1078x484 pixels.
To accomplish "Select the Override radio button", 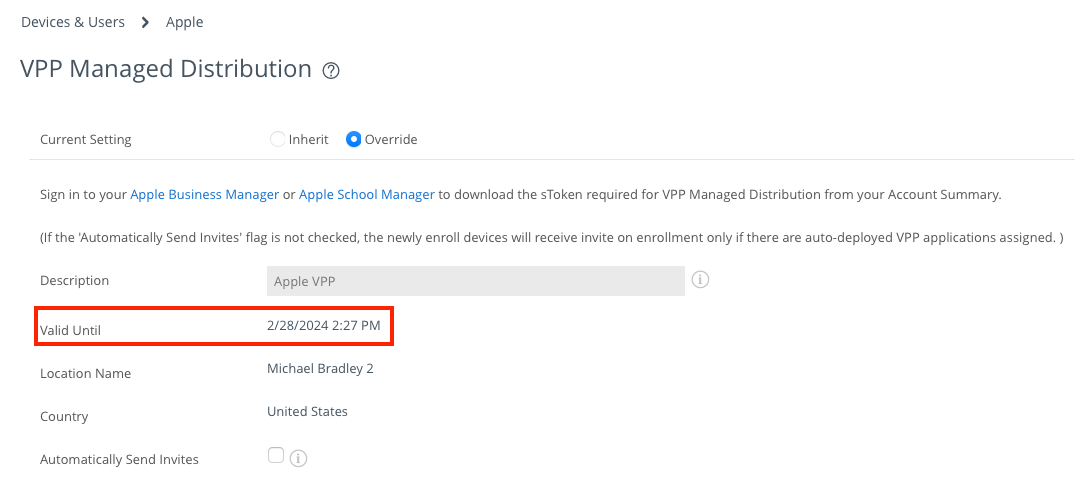I will tap(353, 139).
